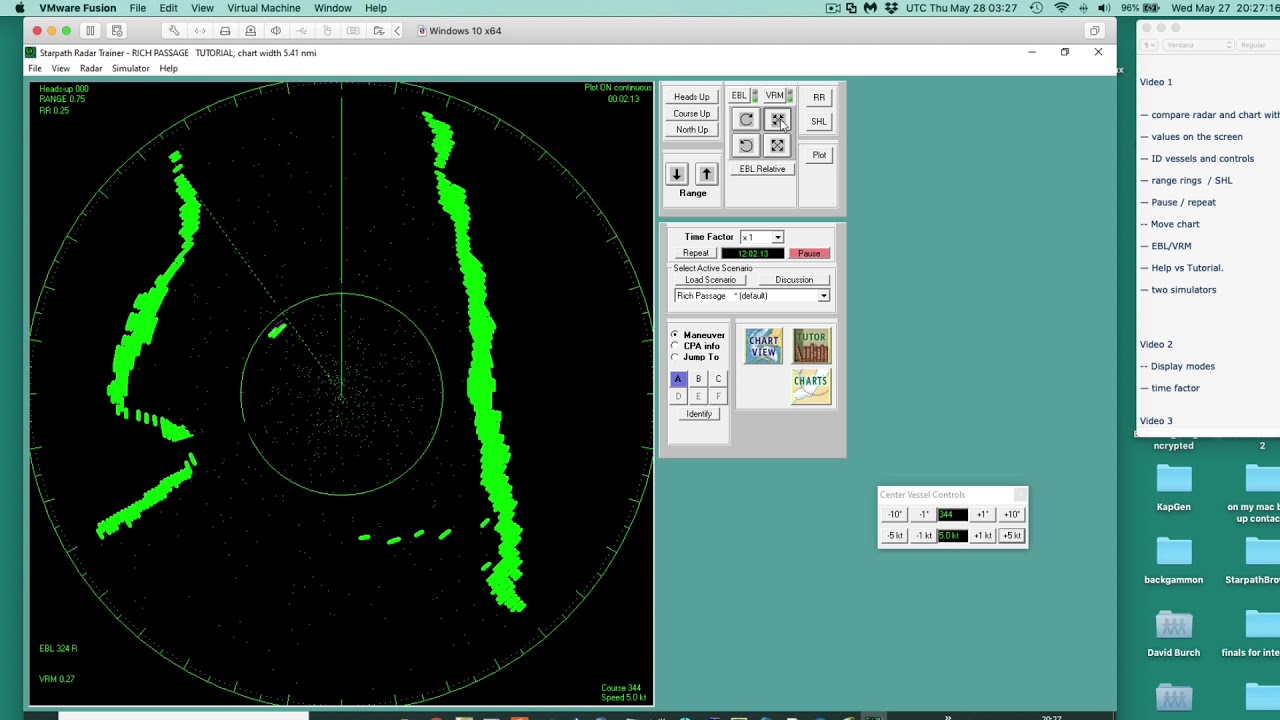Open the VMware Fusion Window menu
This screenshot has height=720, width=1280.
click(x=333, y=8)
